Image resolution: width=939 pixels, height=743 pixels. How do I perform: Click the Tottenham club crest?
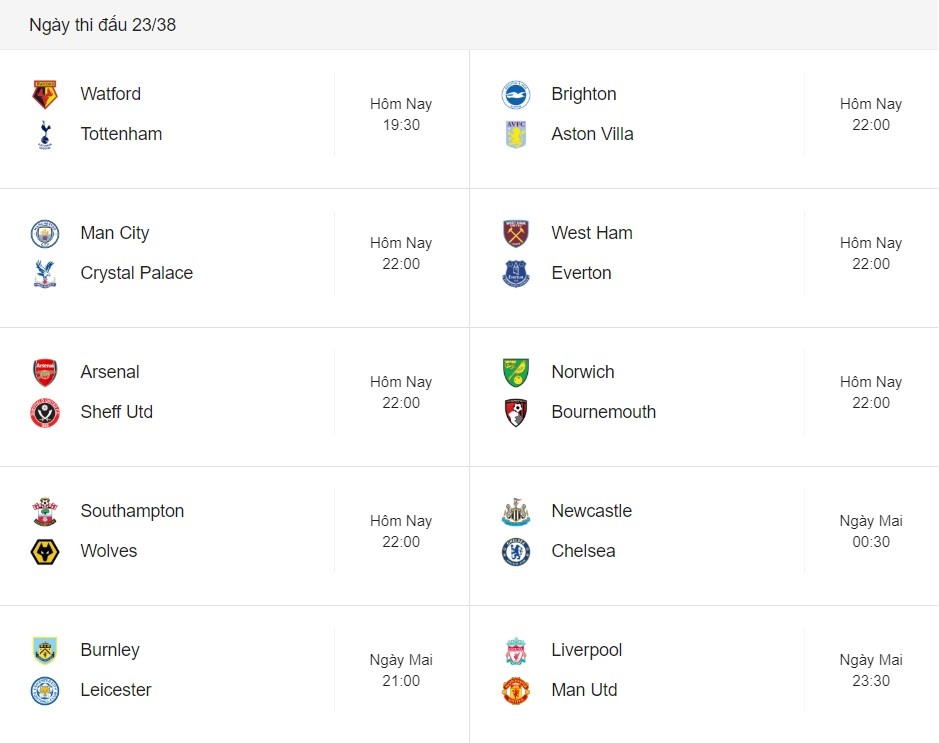pyautogui.click(x=45, y=134)
